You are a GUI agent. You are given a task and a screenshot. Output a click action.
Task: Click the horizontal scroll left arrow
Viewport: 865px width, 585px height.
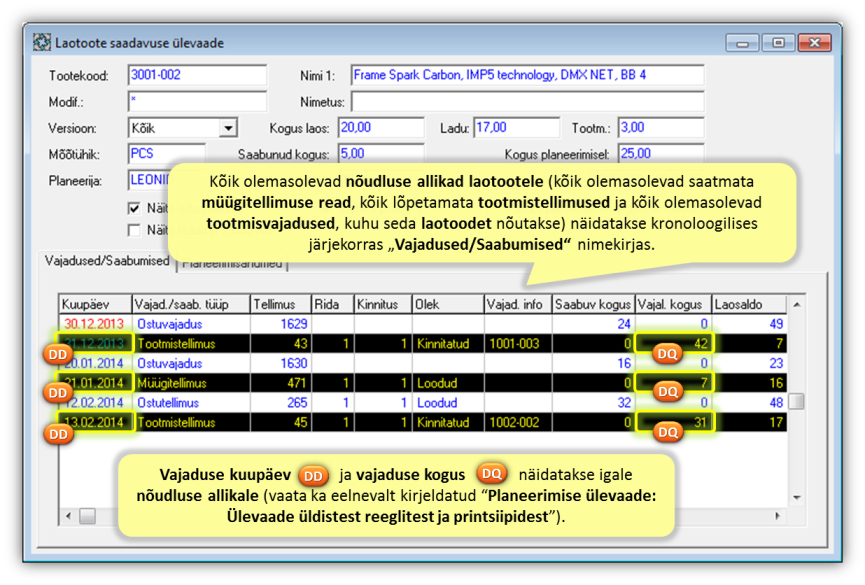tap(68, 516)
